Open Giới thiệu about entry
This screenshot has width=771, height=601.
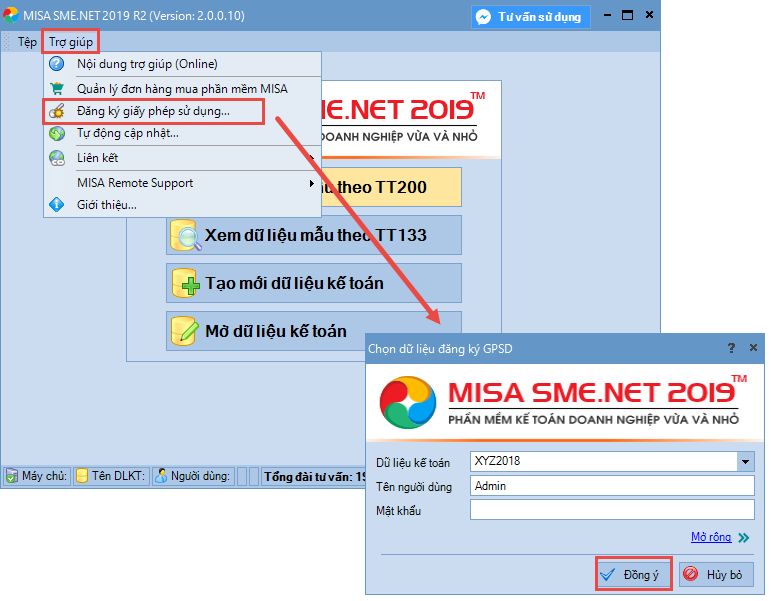tap(182, 205)
